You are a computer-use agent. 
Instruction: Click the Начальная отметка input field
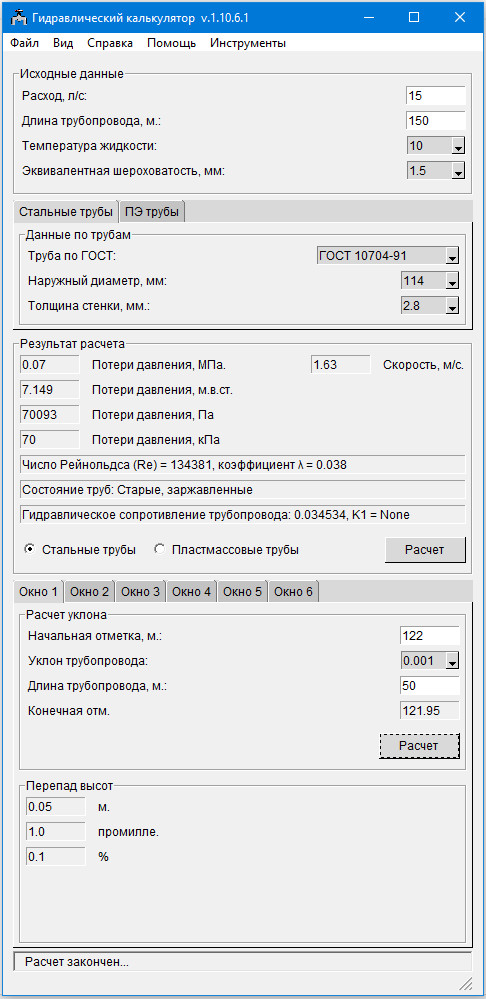[430, 636]
